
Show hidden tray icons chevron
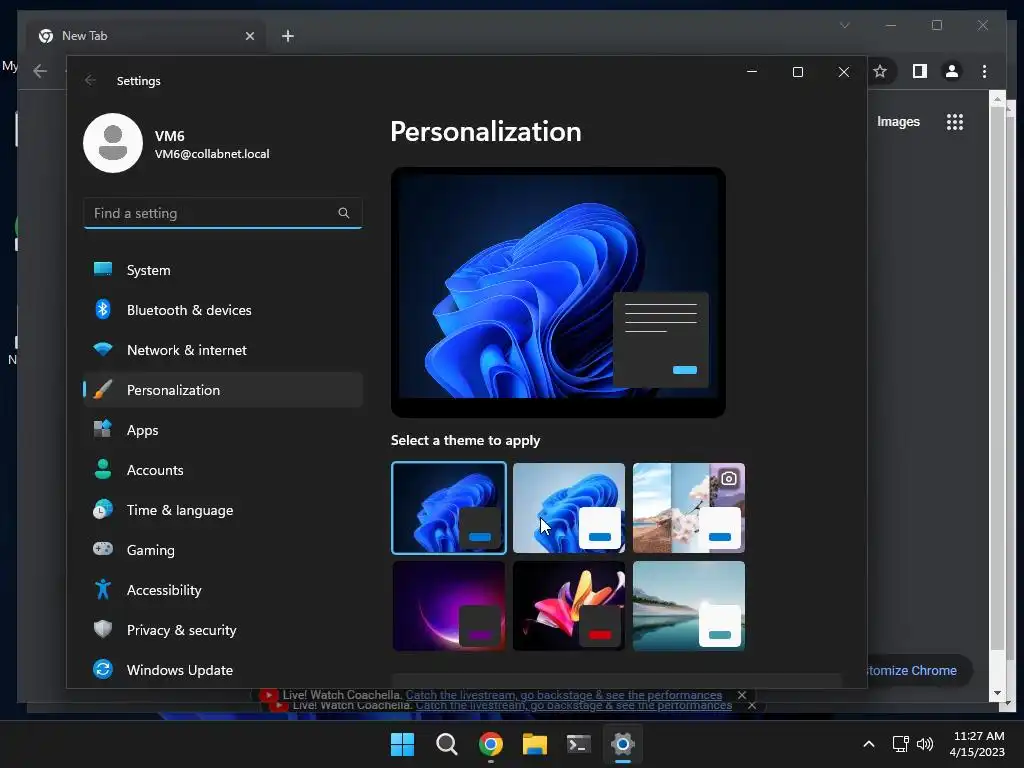tap(869, 744)
